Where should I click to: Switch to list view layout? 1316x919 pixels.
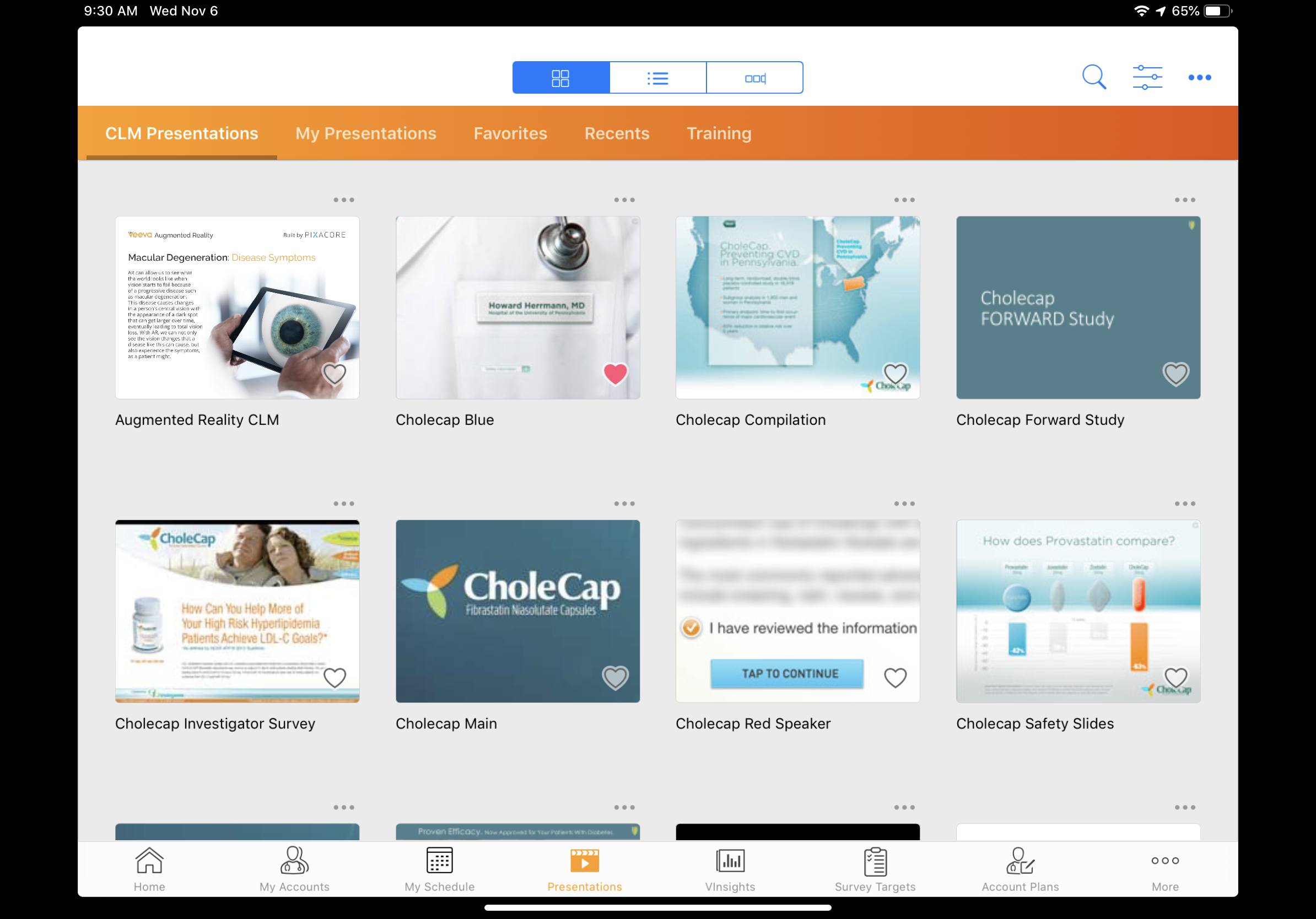click(657, 77)
